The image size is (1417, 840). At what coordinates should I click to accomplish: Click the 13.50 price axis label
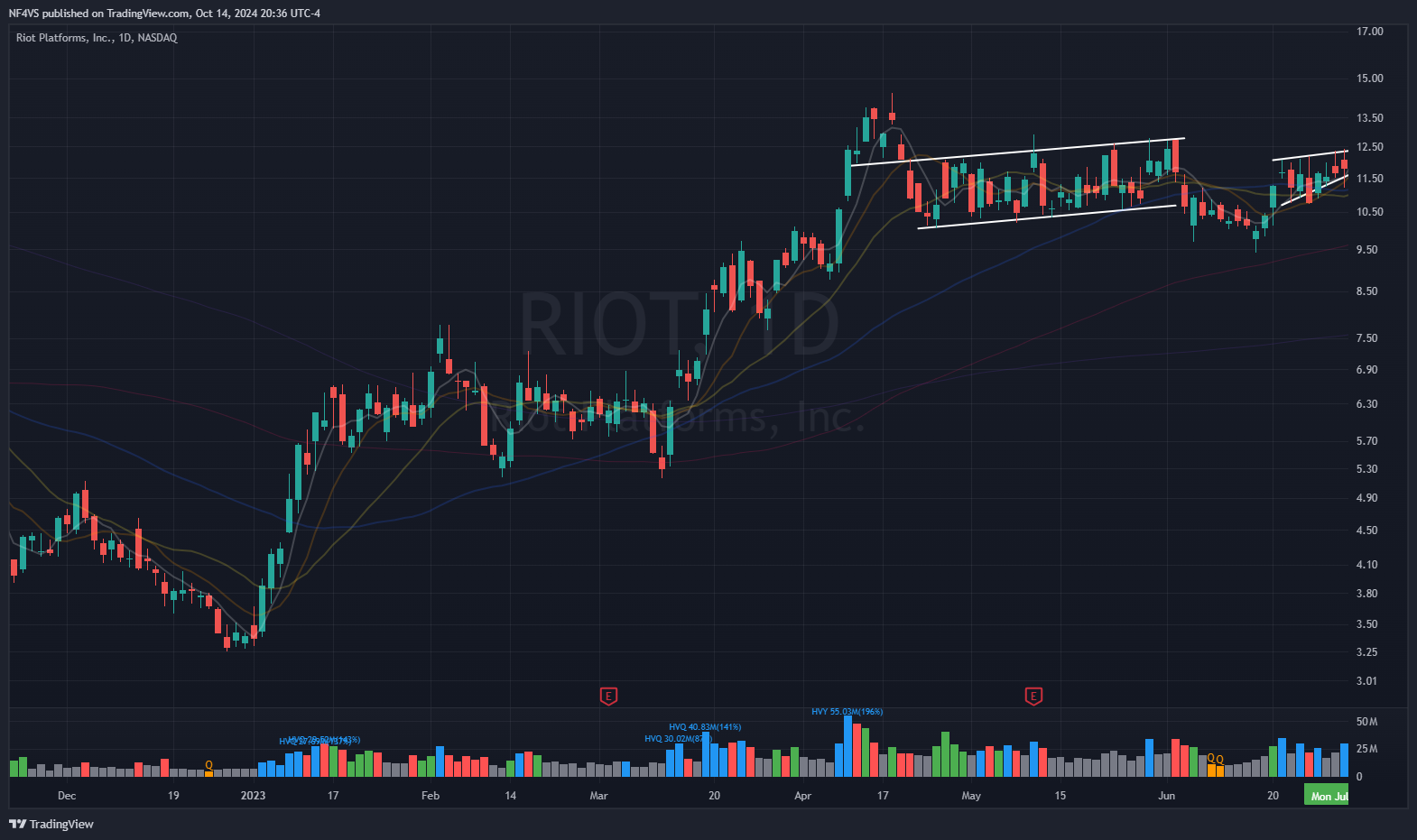[x=1369, y=118]
